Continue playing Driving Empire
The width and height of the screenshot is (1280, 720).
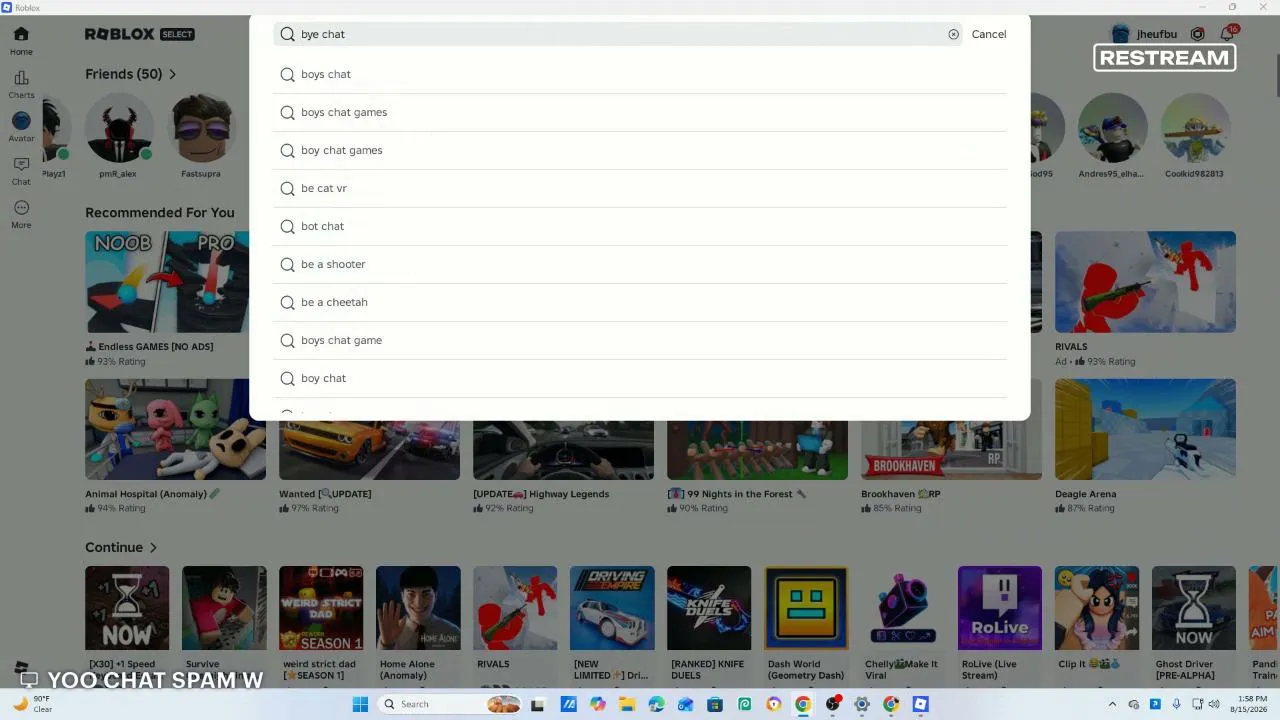coord(612,608)
